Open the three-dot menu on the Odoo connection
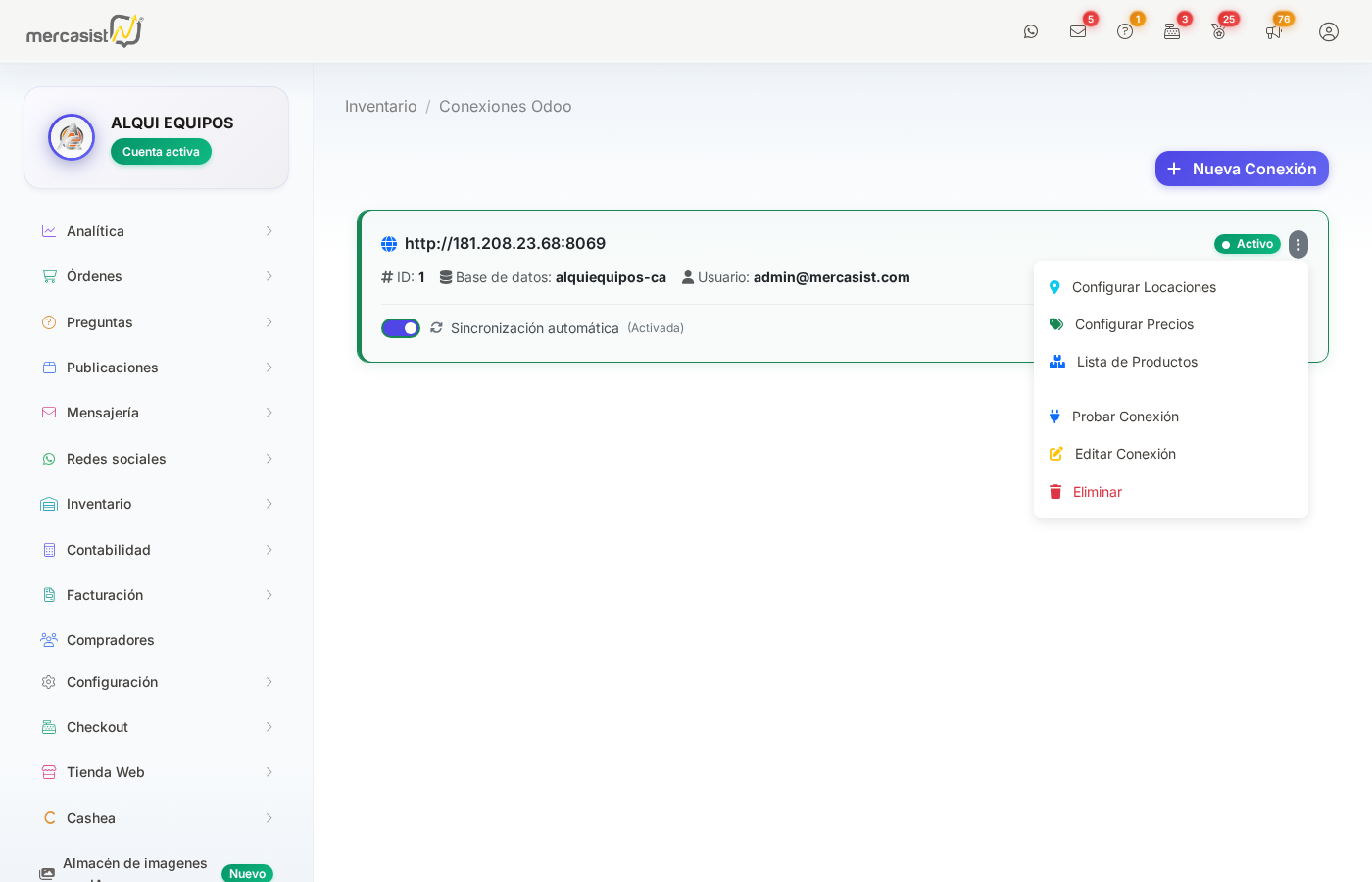This screenshot has width=1372, height=882. (1298, 244)
